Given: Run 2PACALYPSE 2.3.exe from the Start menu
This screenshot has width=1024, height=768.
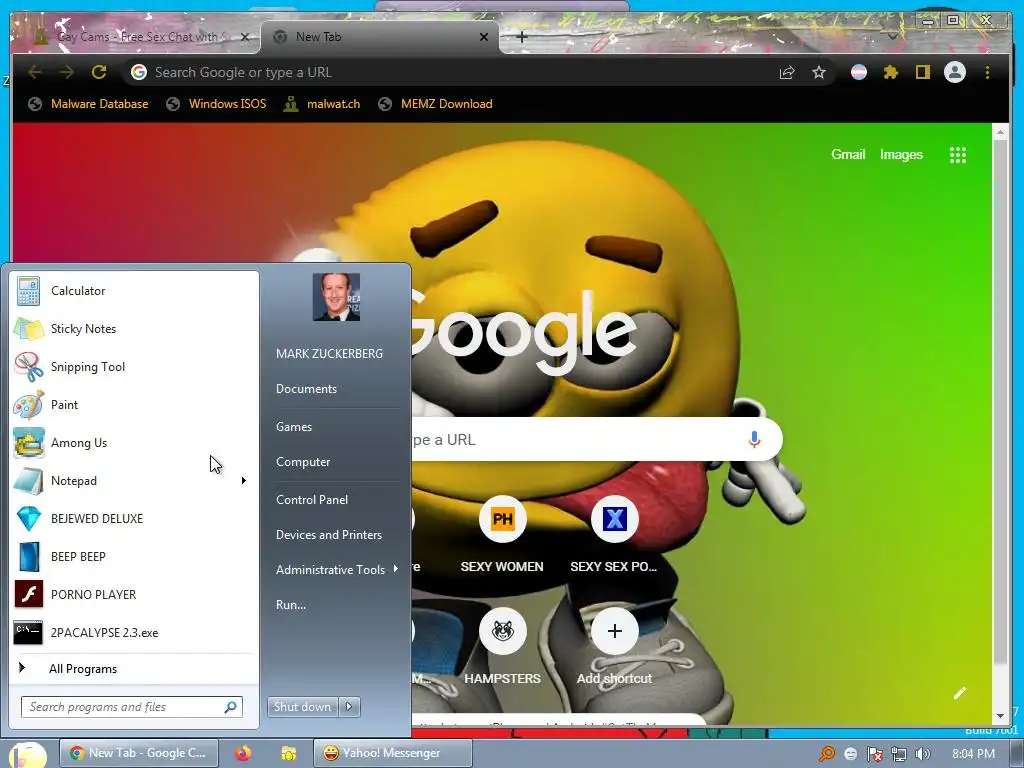Looking at the screenshot, I should [x=134, y=632].
